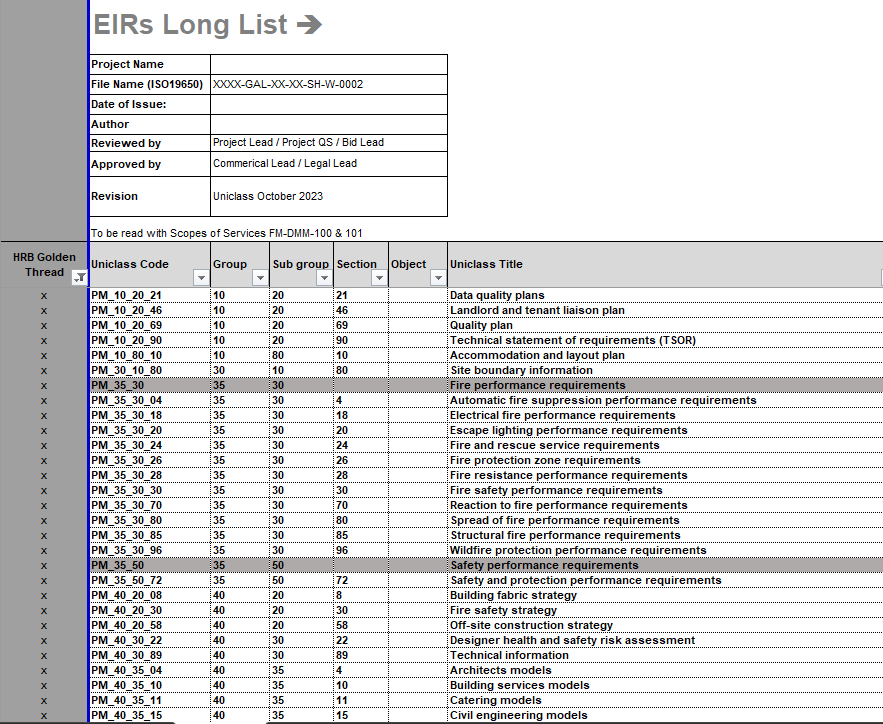Select cell PM_10_80_10
The width and height of the screenshot is (883, 724).
tap(150, 355)
